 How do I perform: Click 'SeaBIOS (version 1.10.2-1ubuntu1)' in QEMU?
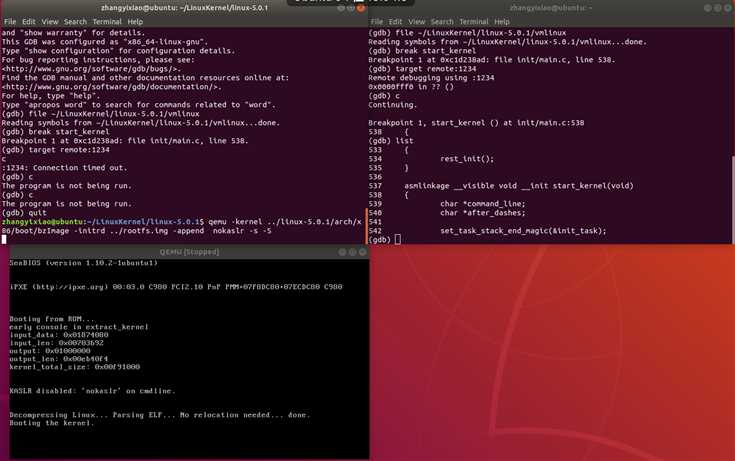coord(84,263)
